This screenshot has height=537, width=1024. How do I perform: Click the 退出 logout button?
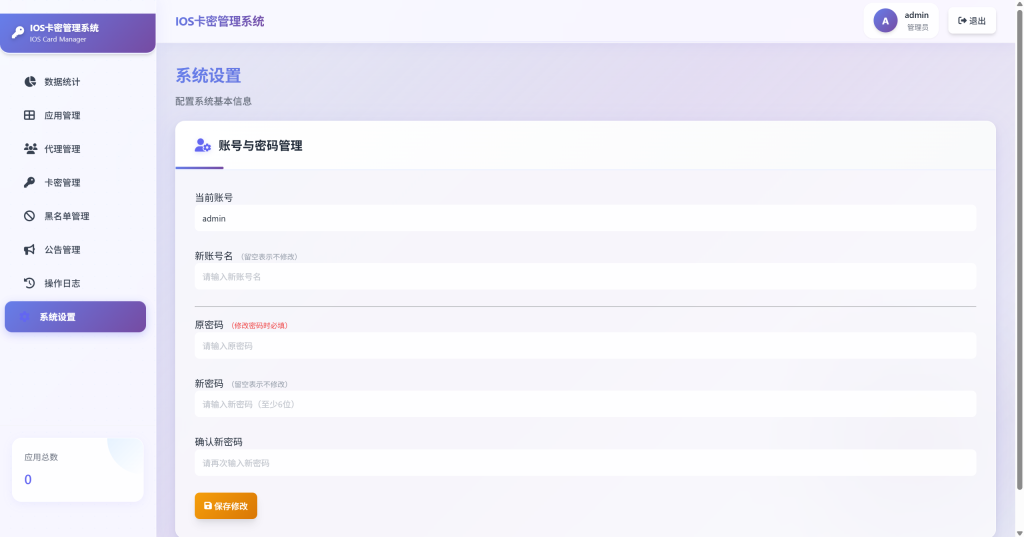point(972,21)
